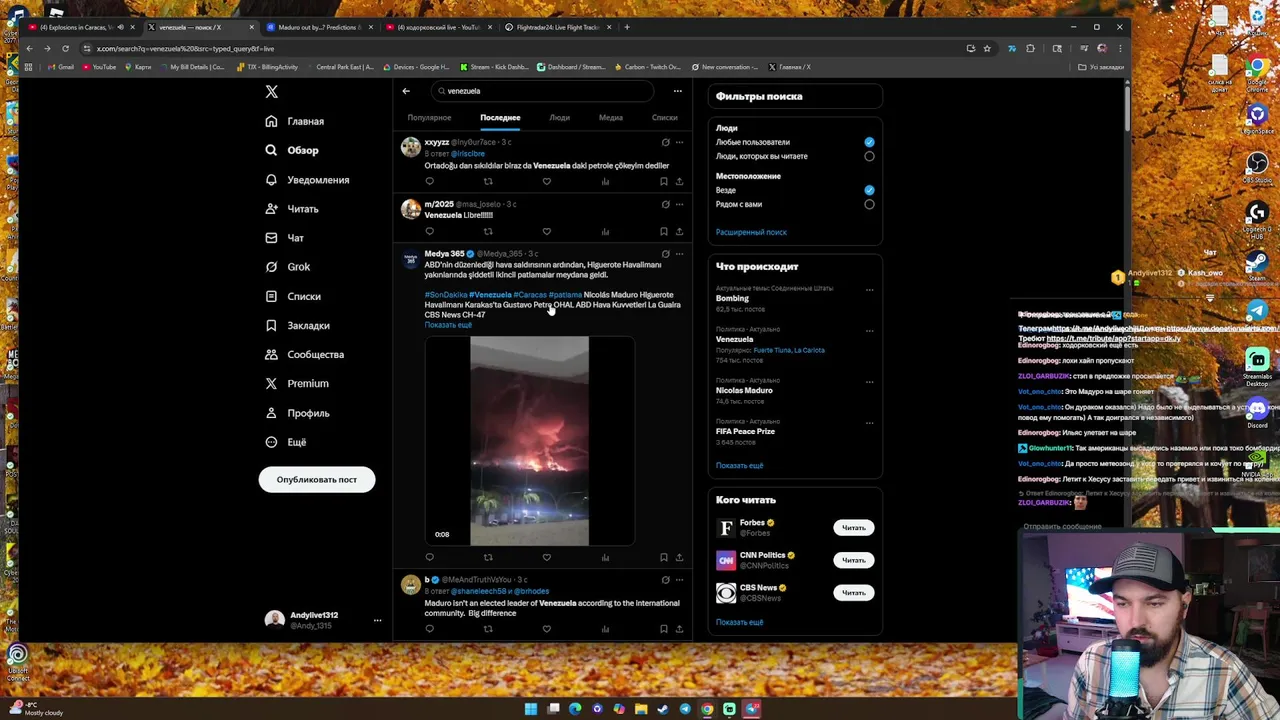Open more options for Bombing trend

pyautogui.click(x=869, y=290)
